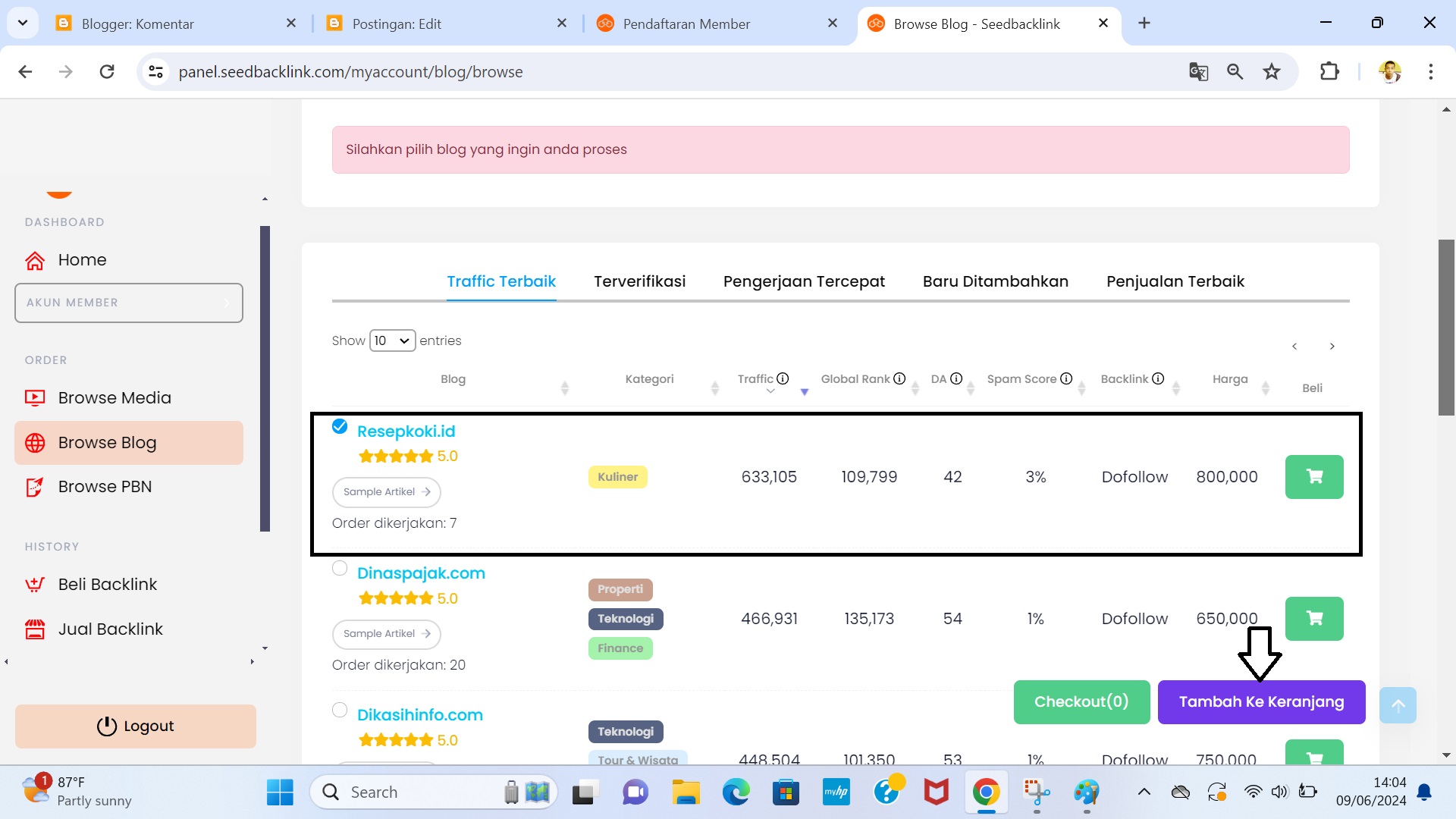Bookmark this page with star icon

(1272, 71)
